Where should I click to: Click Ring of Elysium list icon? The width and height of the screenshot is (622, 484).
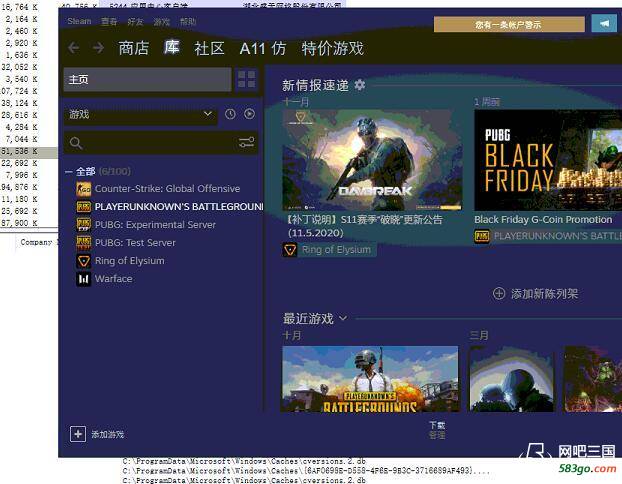coord(83,261)
